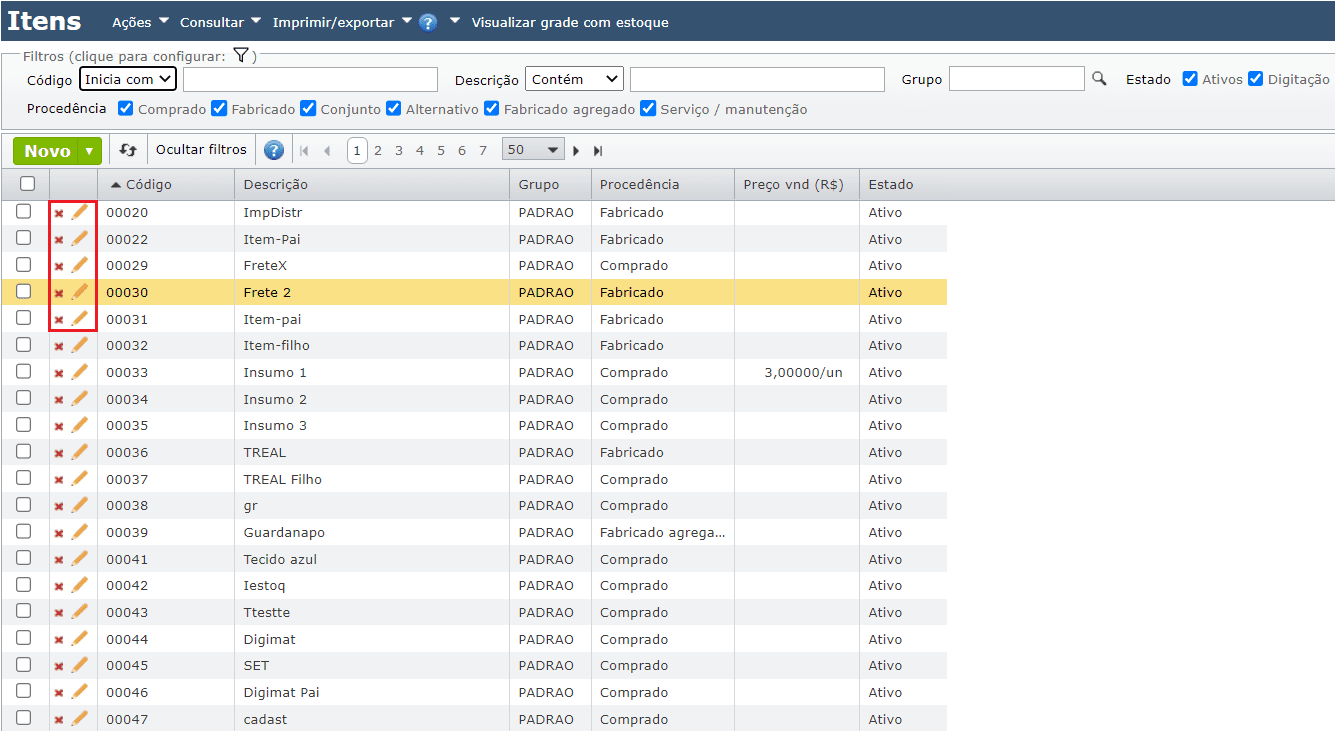Toggle the Ativos estado checkbox
1335x731 pixels.
1190,79
